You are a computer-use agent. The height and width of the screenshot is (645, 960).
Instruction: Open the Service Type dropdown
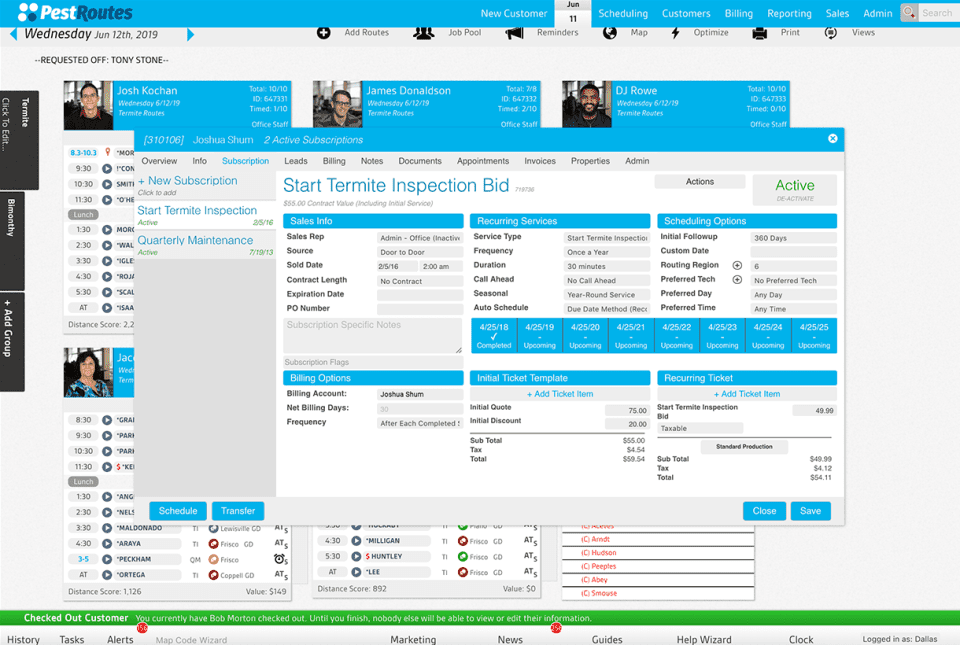[607, 238]
